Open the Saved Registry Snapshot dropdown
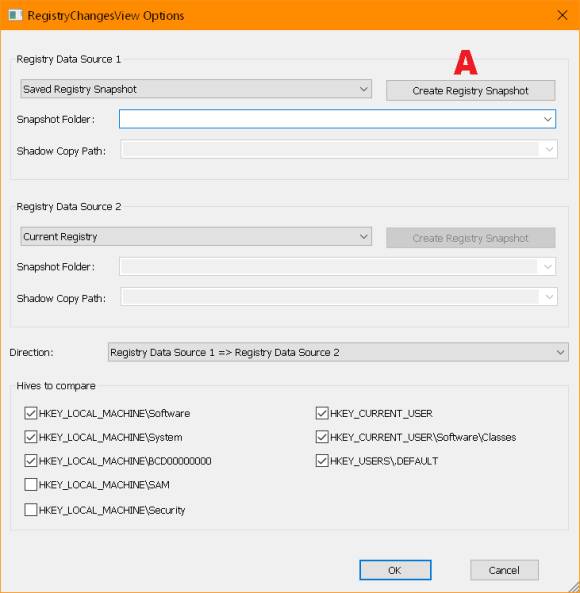The image size is (580, 593). coord(196,89)
